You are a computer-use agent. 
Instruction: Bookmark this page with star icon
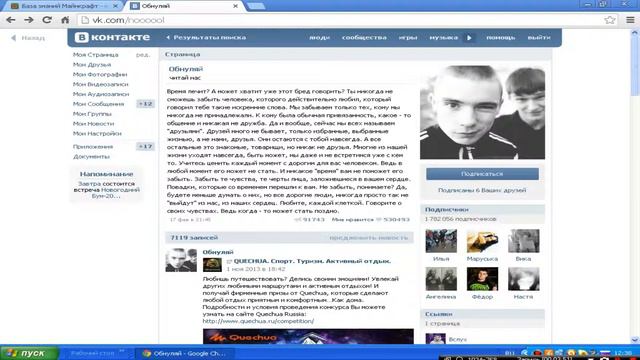click(x=610, y=20)
